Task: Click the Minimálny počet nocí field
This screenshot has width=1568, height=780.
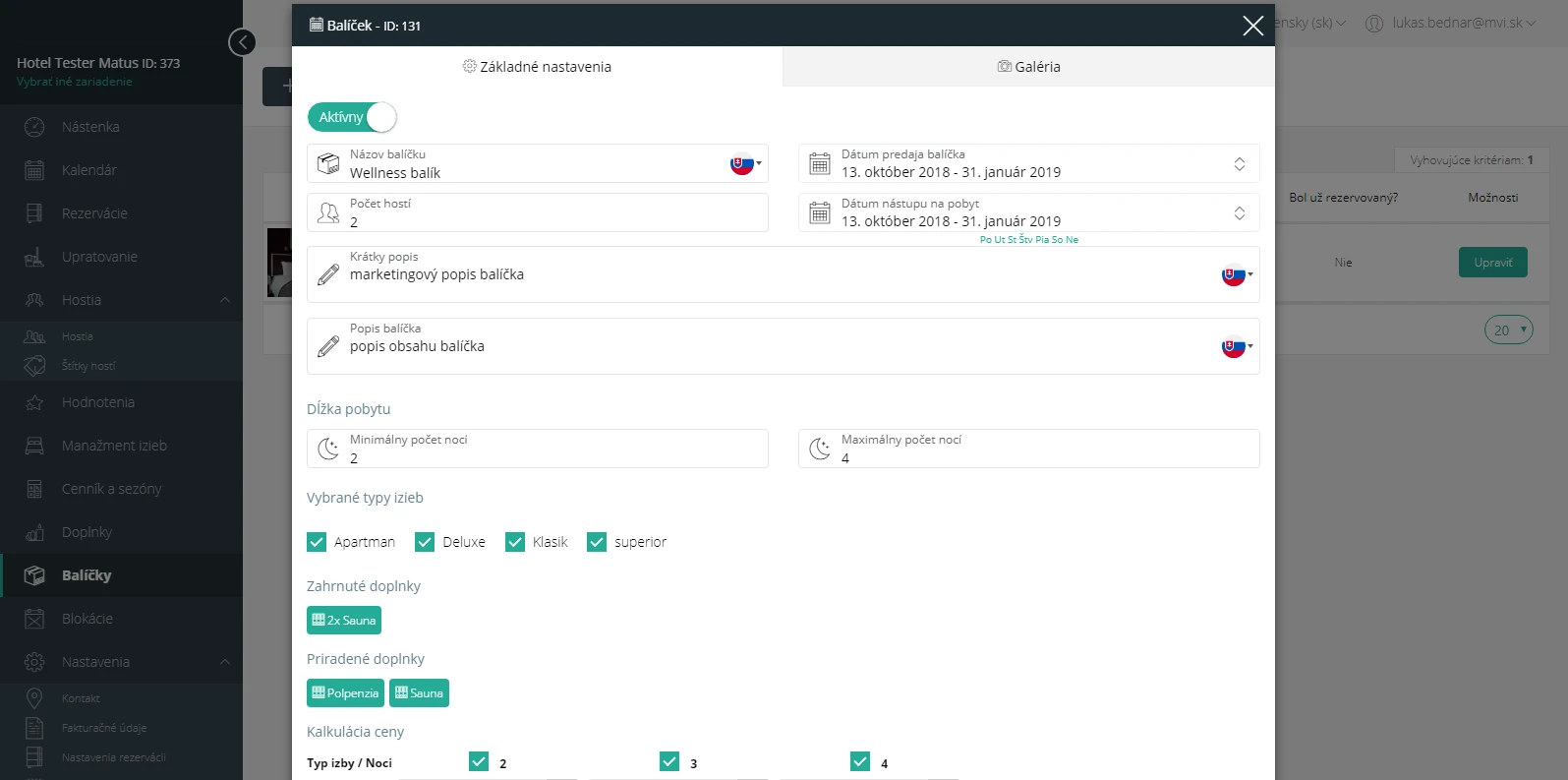Action: point(538,449)
